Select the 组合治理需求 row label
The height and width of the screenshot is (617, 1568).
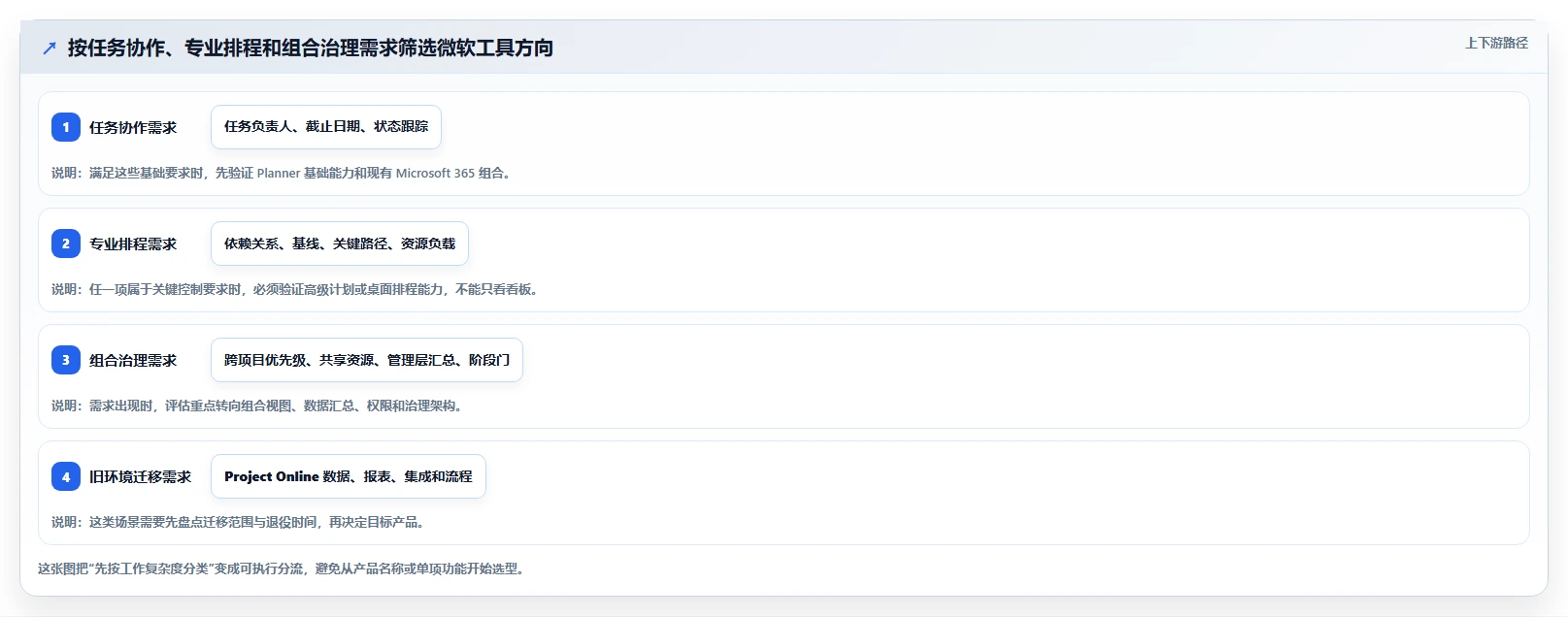pyautogui.click(x=133, y=360)
